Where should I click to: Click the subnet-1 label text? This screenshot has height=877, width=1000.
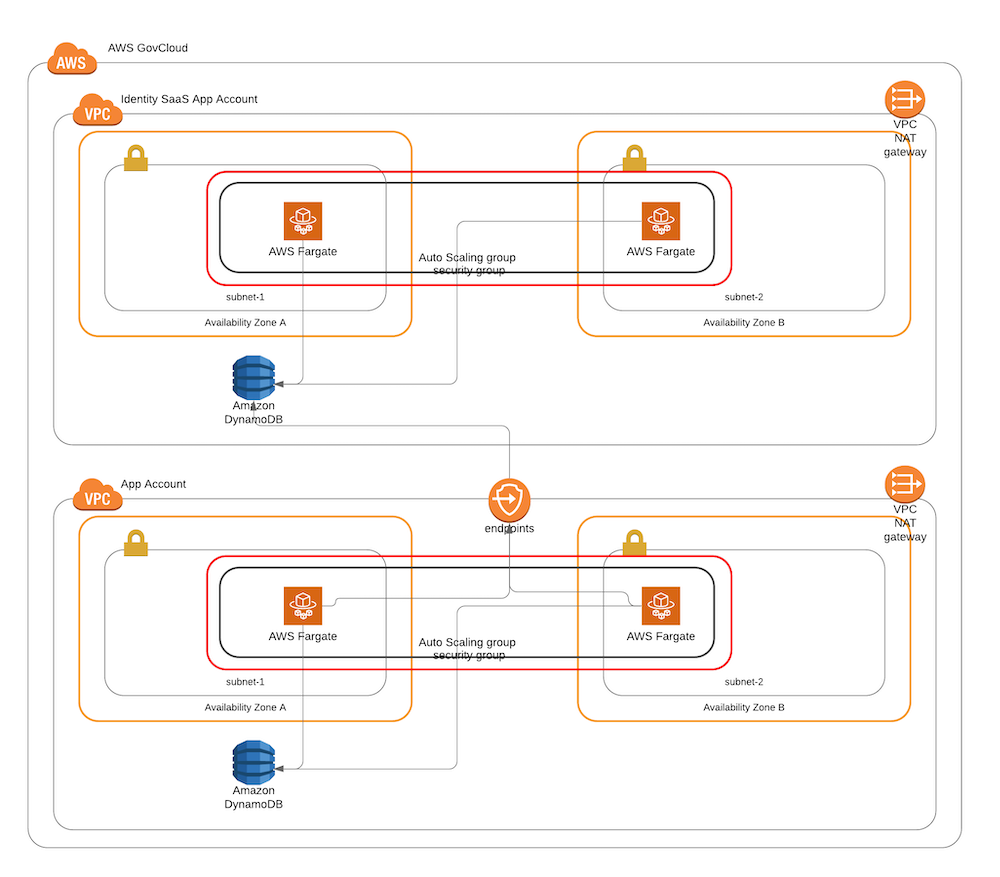[245, 297]
